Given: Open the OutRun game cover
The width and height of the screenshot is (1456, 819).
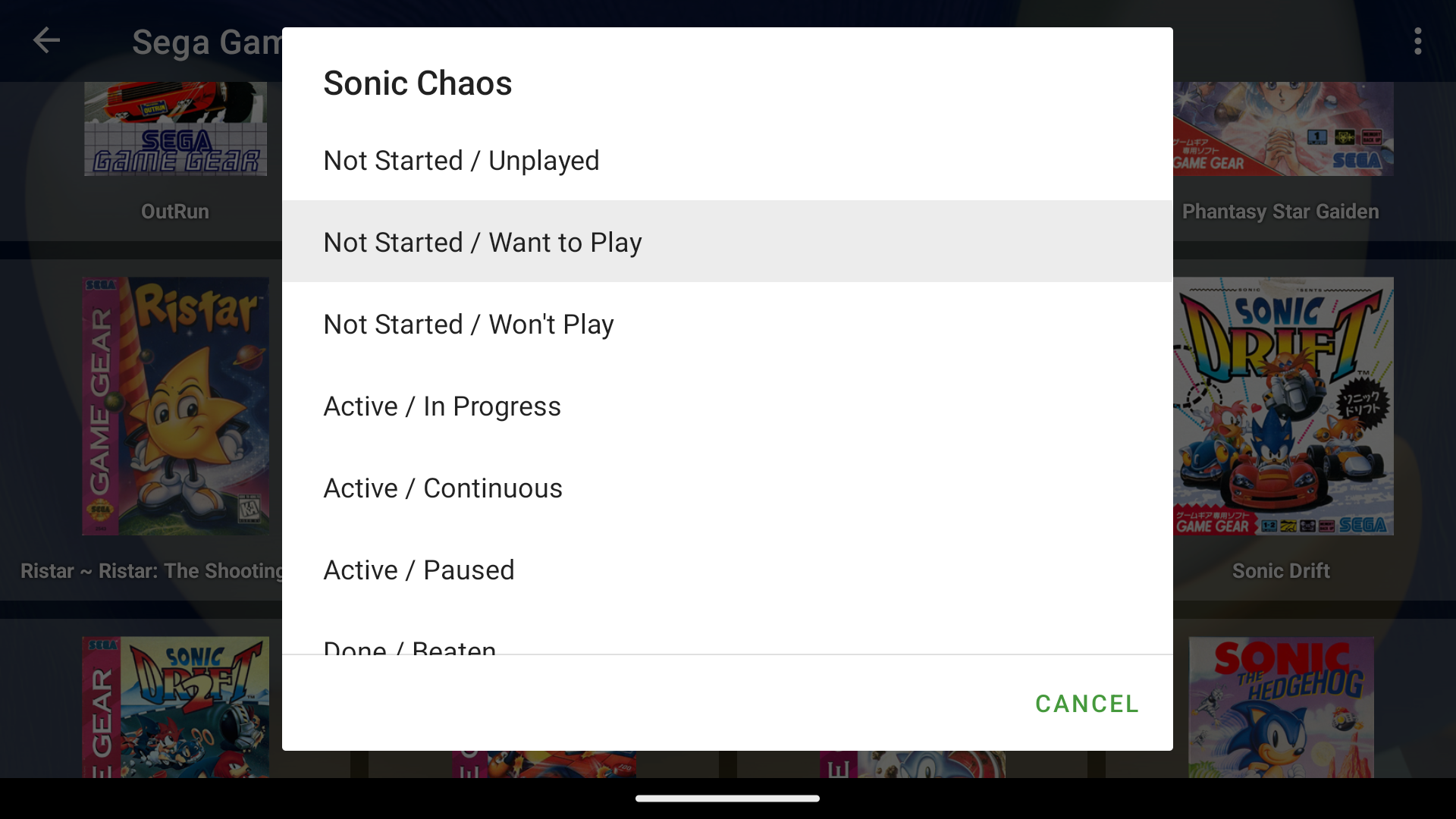Looking at the screenshot, I should (175, 129).
